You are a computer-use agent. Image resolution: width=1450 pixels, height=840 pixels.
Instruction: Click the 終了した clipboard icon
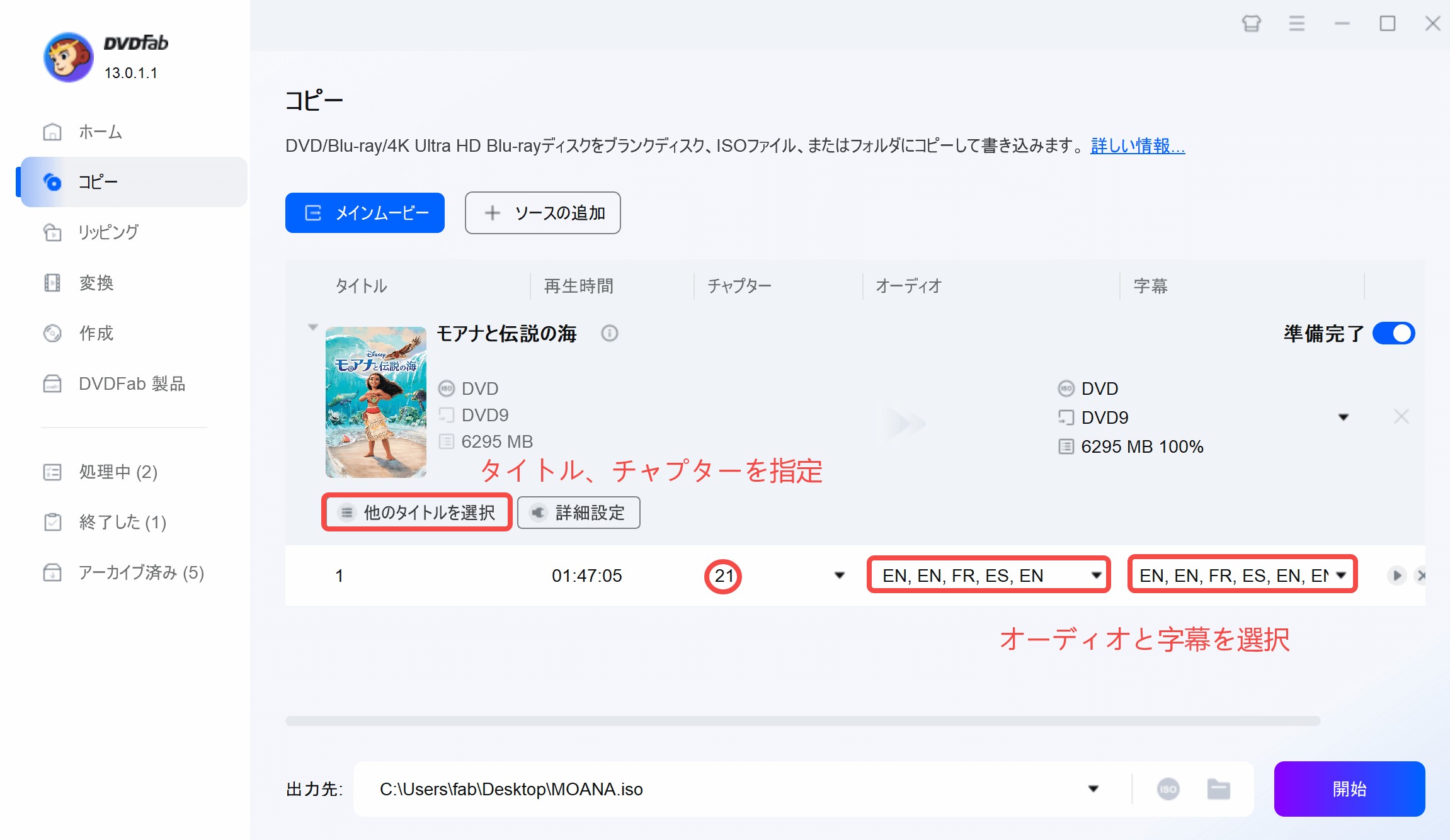[x=52, y=522]
